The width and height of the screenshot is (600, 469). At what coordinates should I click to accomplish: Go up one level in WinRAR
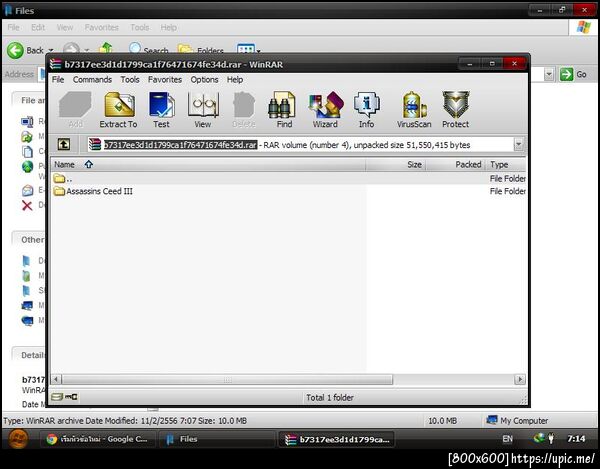pos(64,145)
